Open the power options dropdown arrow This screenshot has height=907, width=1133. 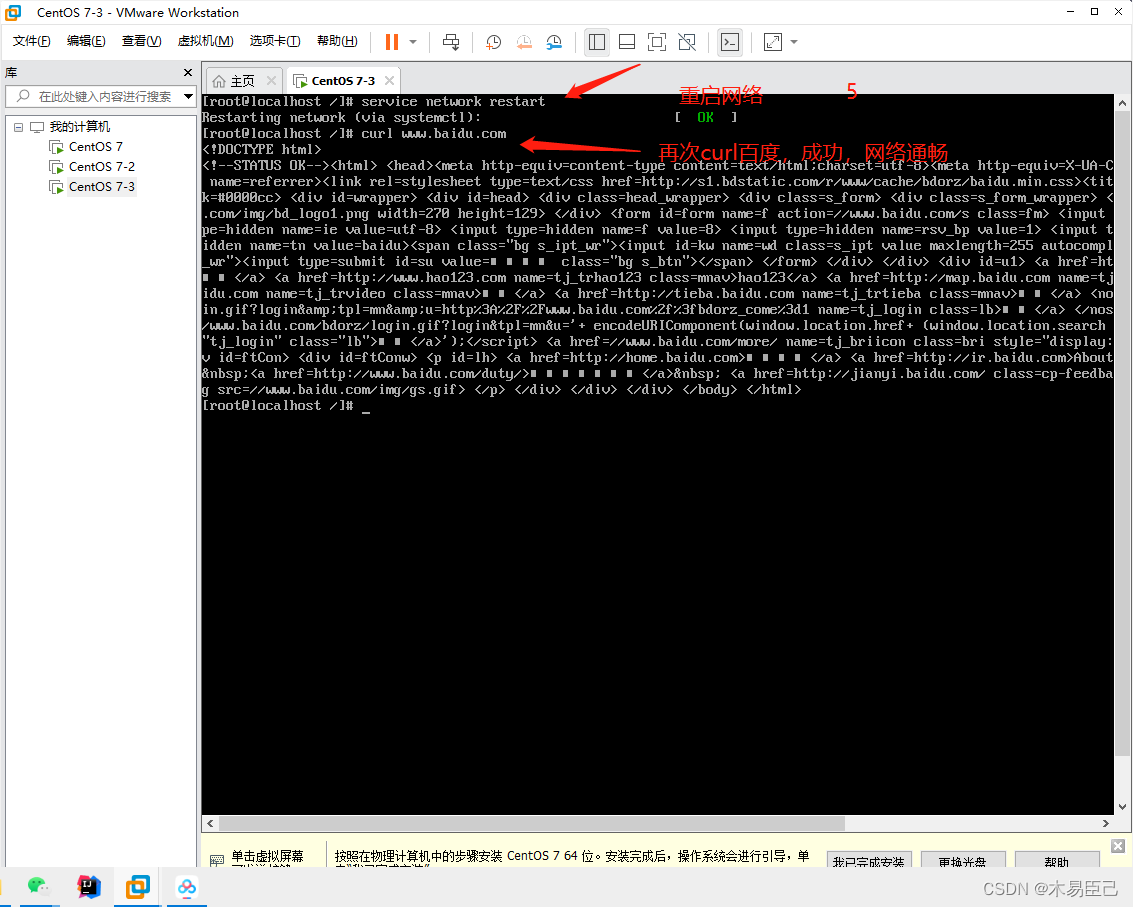(x=413, y=42)
